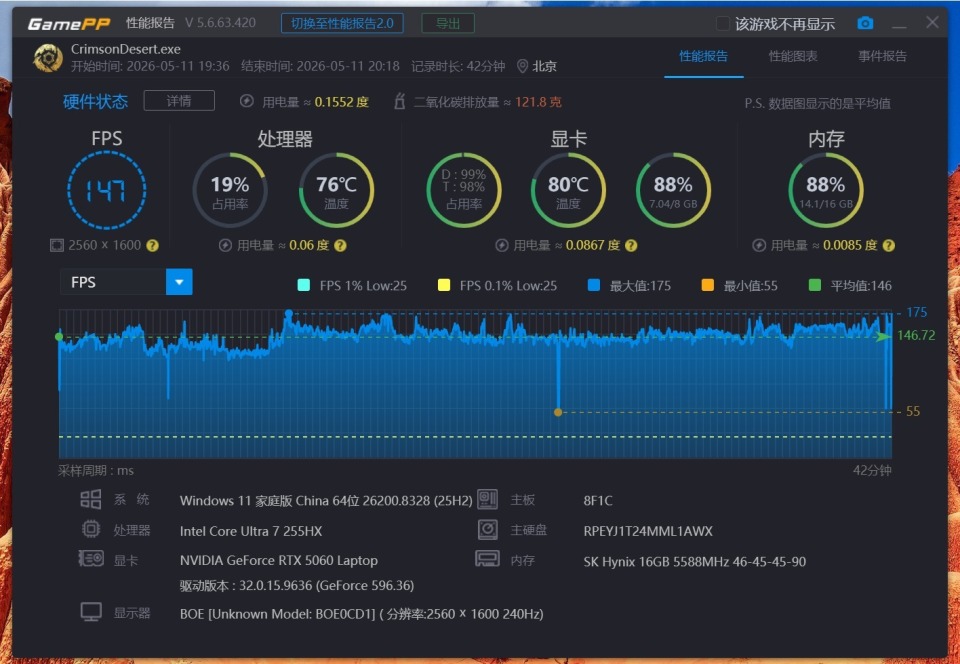Click the monitor icon beside 显示器
The height and width of the screenshot is (664, 960).
pyautogui.click(x=91, y=612)
